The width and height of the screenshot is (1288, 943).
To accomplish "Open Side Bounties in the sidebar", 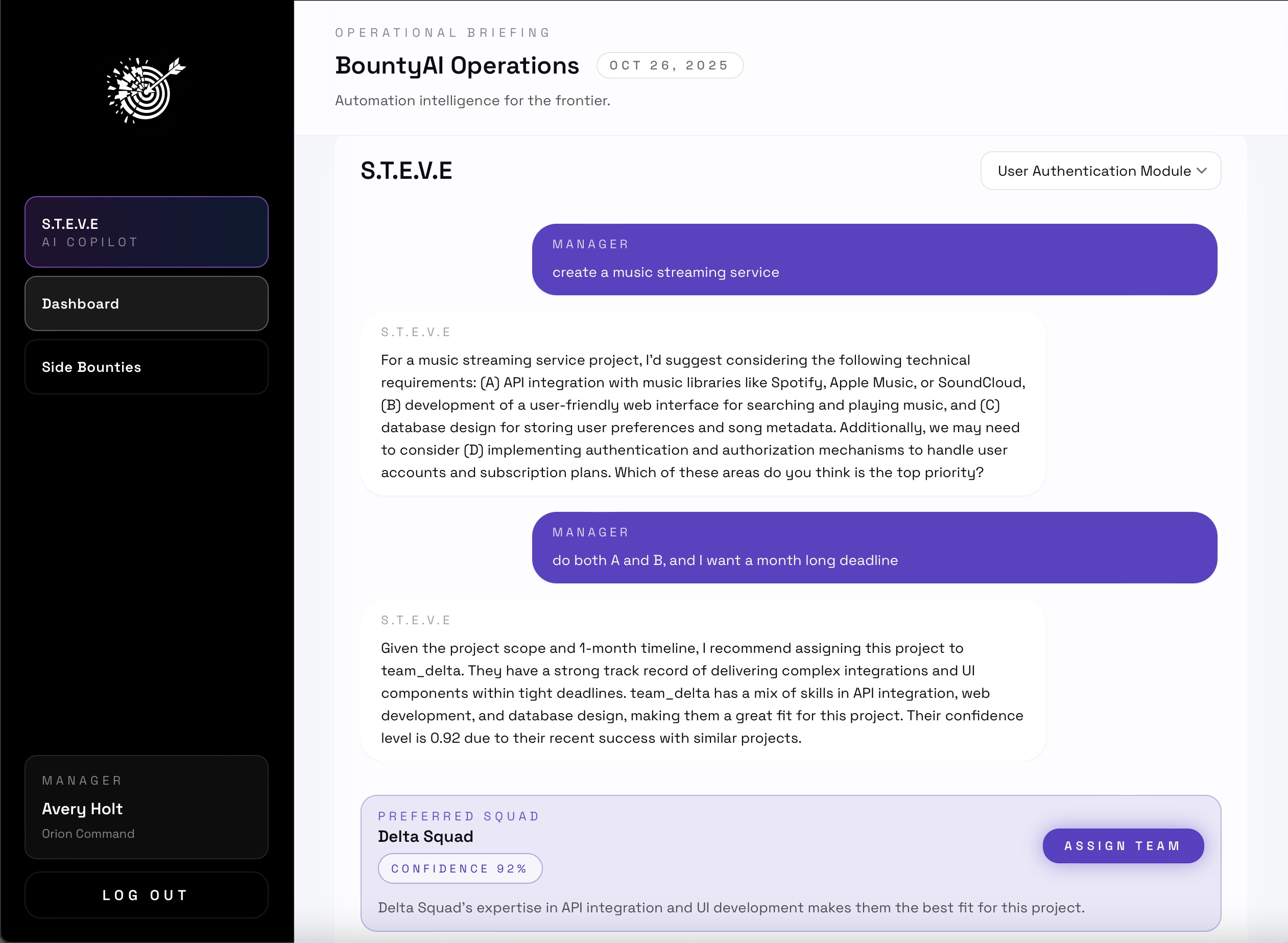I will coord(146,367).
